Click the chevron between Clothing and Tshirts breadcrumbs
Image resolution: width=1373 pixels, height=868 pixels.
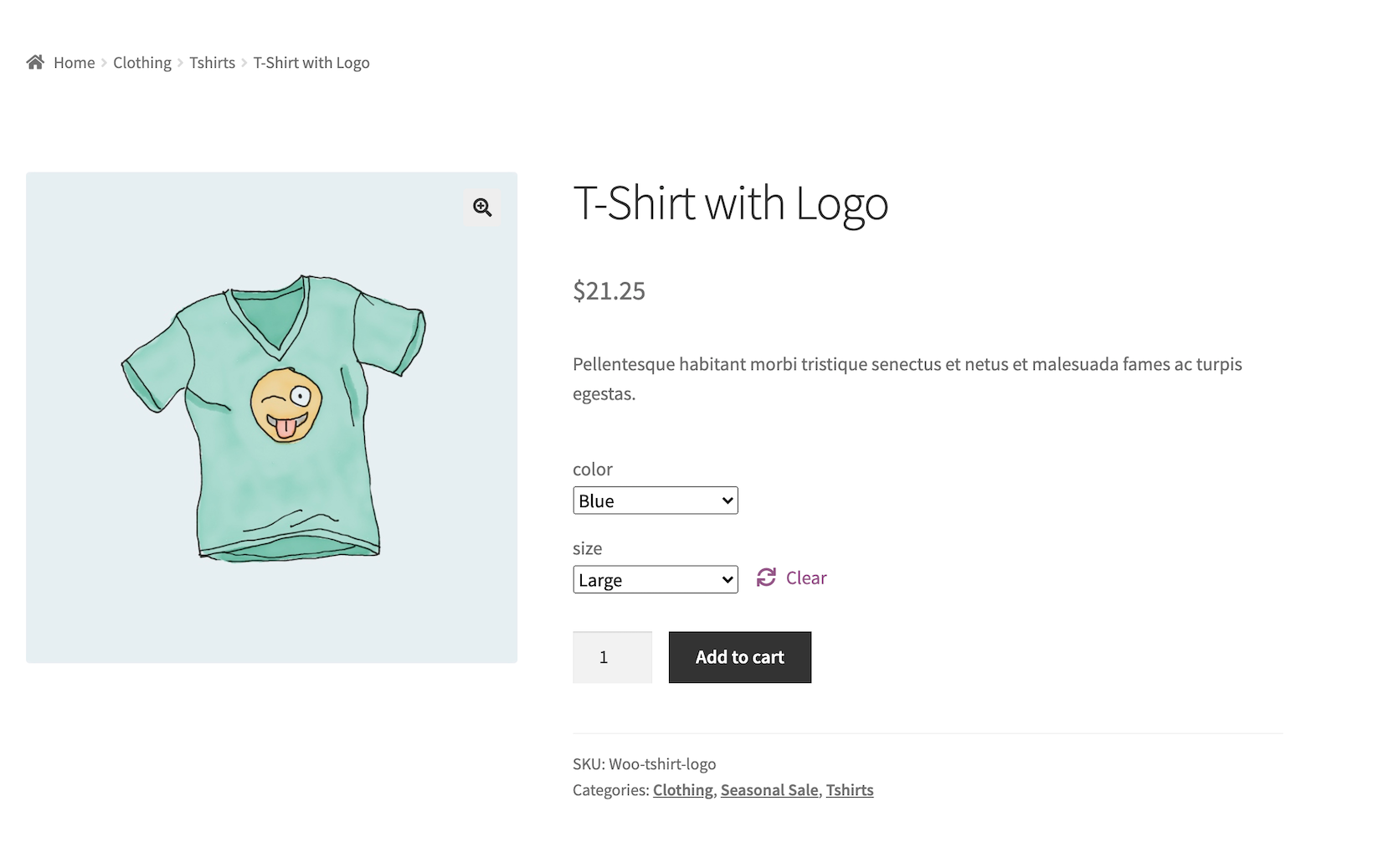pos(180,63)
